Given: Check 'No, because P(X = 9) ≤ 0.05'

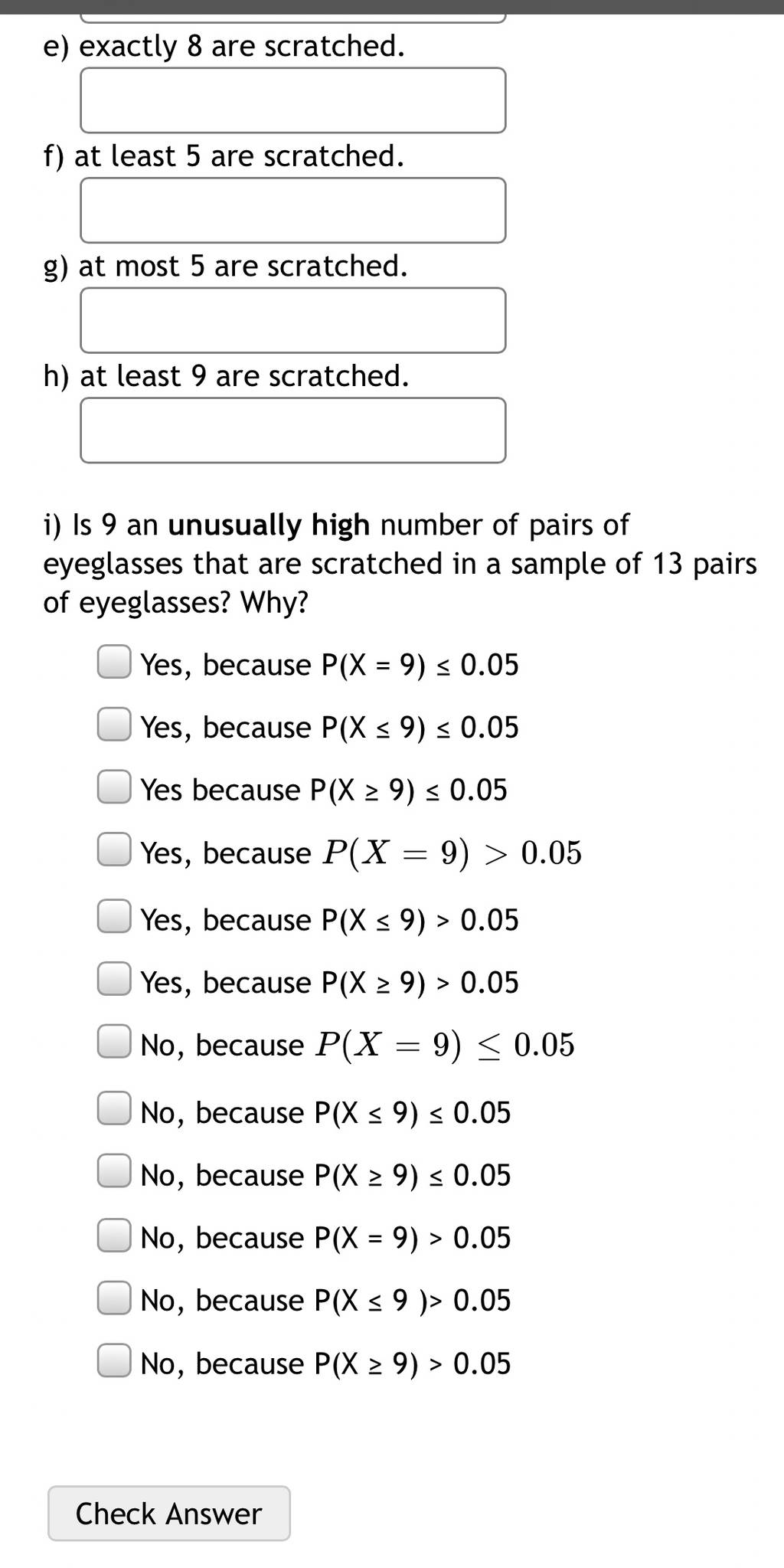Looking at the screenshot, I should 114,1043.
